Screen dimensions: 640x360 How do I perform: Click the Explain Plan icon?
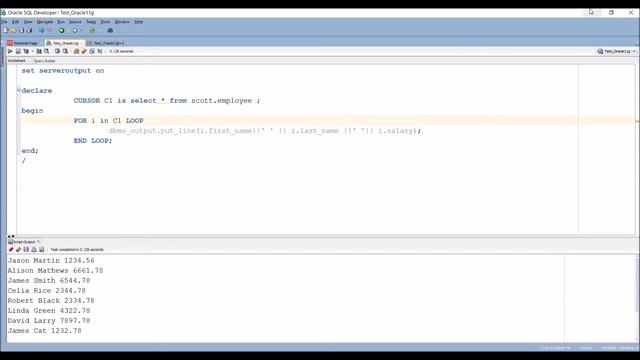pos(26,51)
